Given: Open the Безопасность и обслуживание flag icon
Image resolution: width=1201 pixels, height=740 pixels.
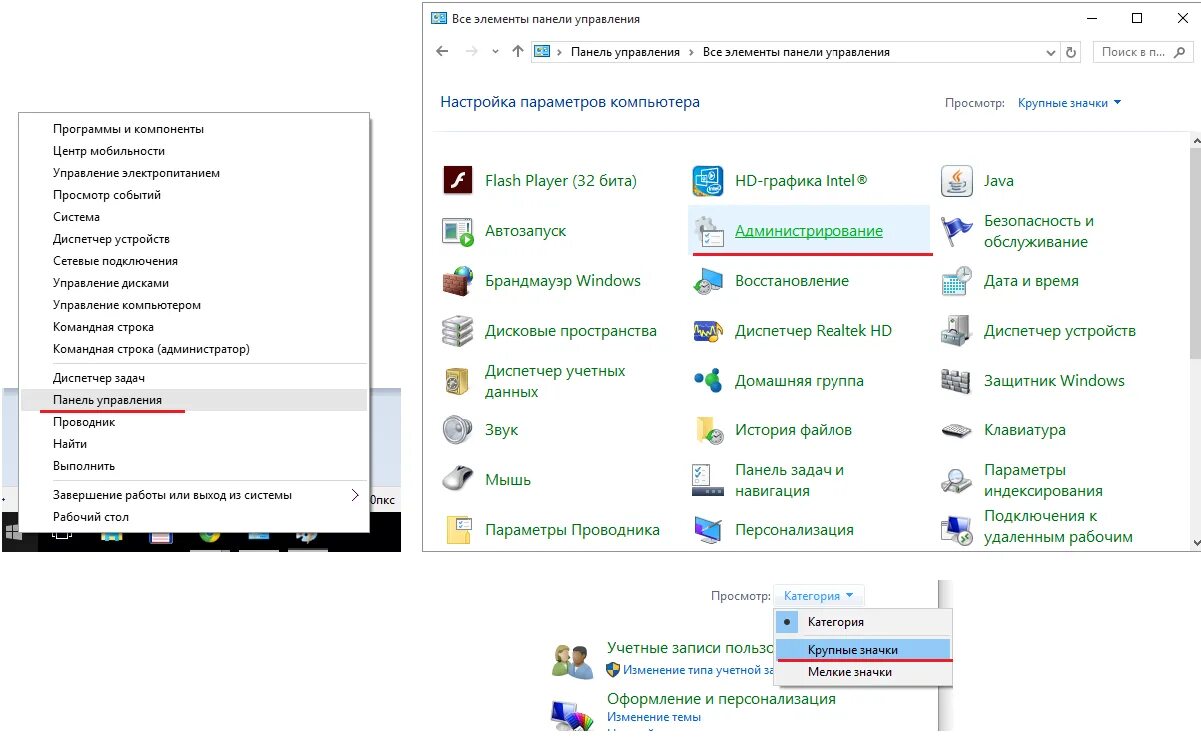Looking at the screenshot, I should [957, 231].
